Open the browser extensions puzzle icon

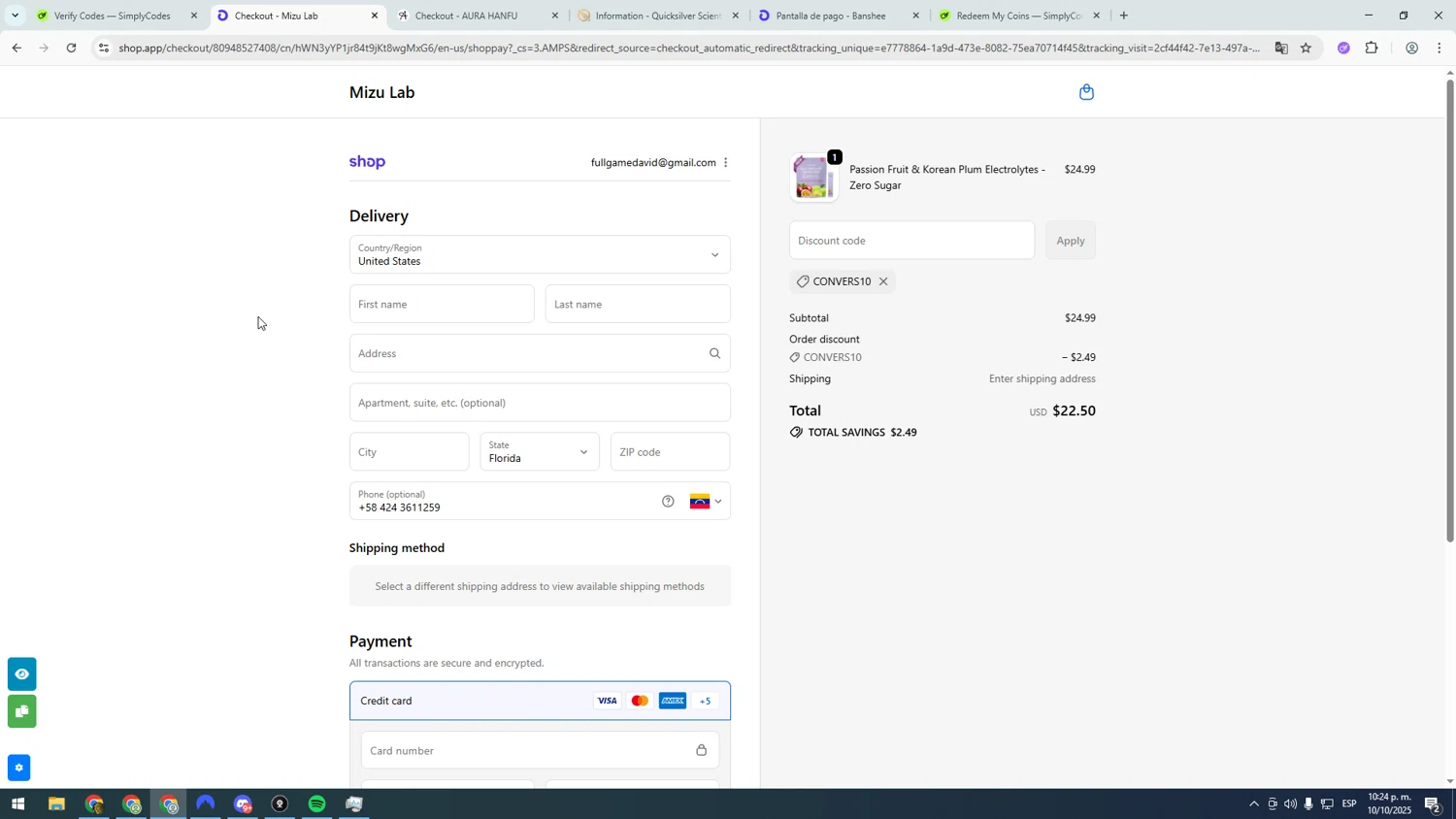(1372, 48)
